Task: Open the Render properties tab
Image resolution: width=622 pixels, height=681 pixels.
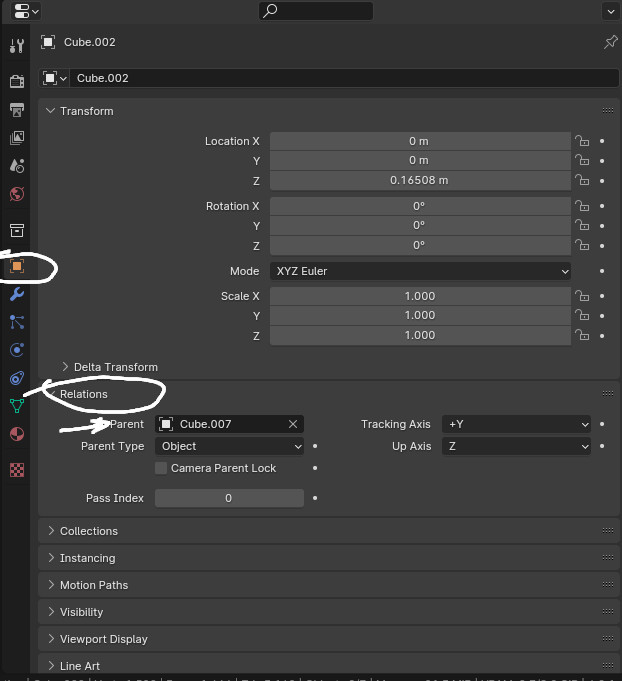Action: point(17,81)
